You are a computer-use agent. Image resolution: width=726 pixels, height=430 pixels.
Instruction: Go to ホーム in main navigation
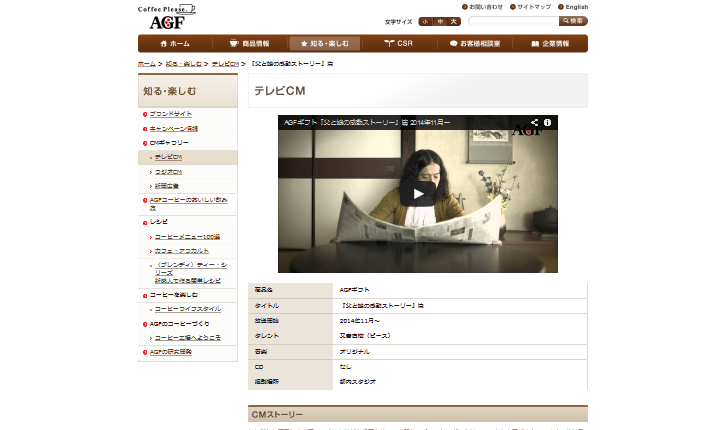[x=175, y=44]
